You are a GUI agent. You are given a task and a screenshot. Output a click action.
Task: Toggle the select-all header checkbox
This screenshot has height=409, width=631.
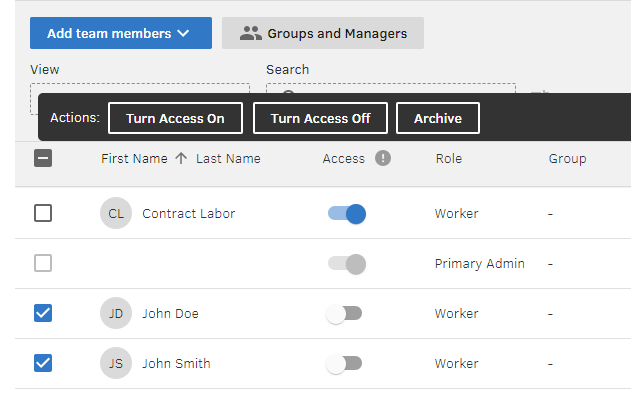pyautogui.click(x=43, y=158)
